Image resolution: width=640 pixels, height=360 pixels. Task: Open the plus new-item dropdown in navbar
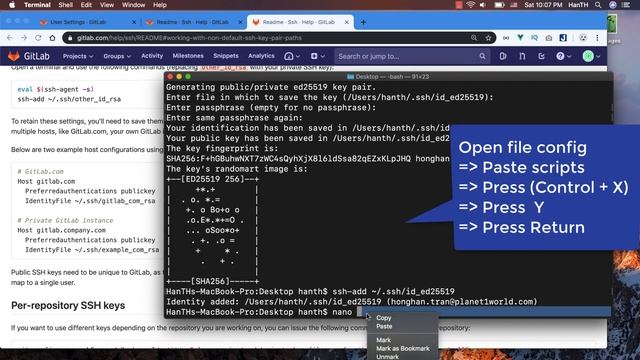317,56
